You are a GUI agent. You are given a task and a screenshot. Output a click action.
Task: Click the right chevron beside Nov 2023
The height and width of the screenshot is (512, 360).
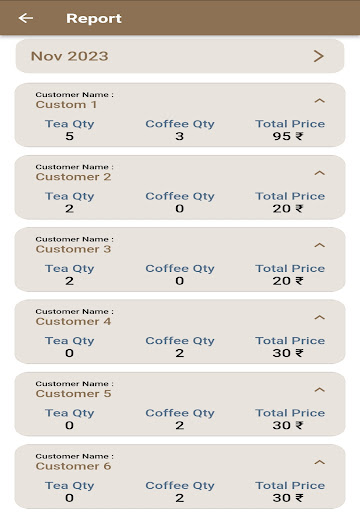[x=319, y=56]
